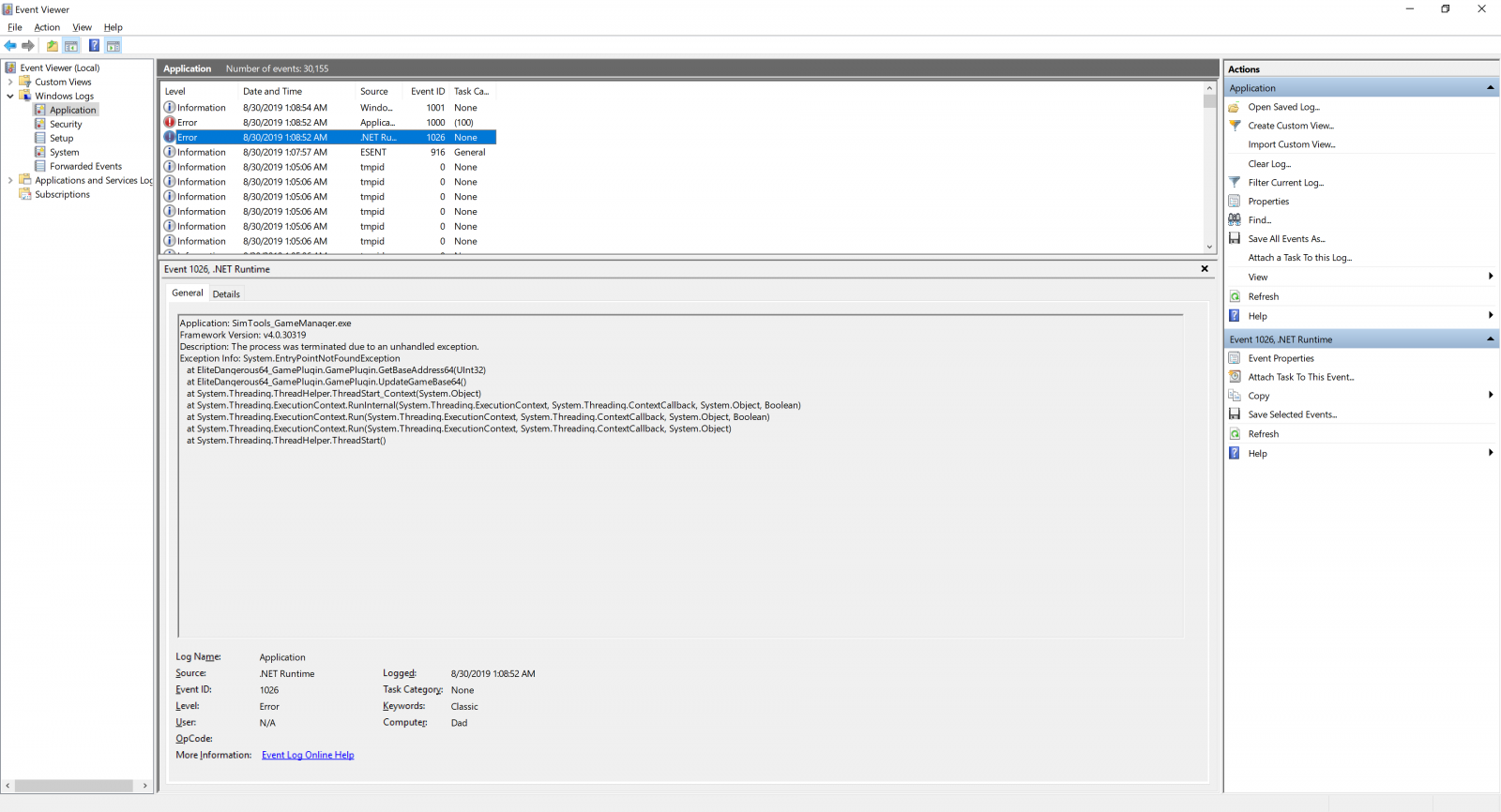The width and height of the screenshot is (1501, 812).
Task: Click the Event Properties icon
Action: (x=1235, y=358)
